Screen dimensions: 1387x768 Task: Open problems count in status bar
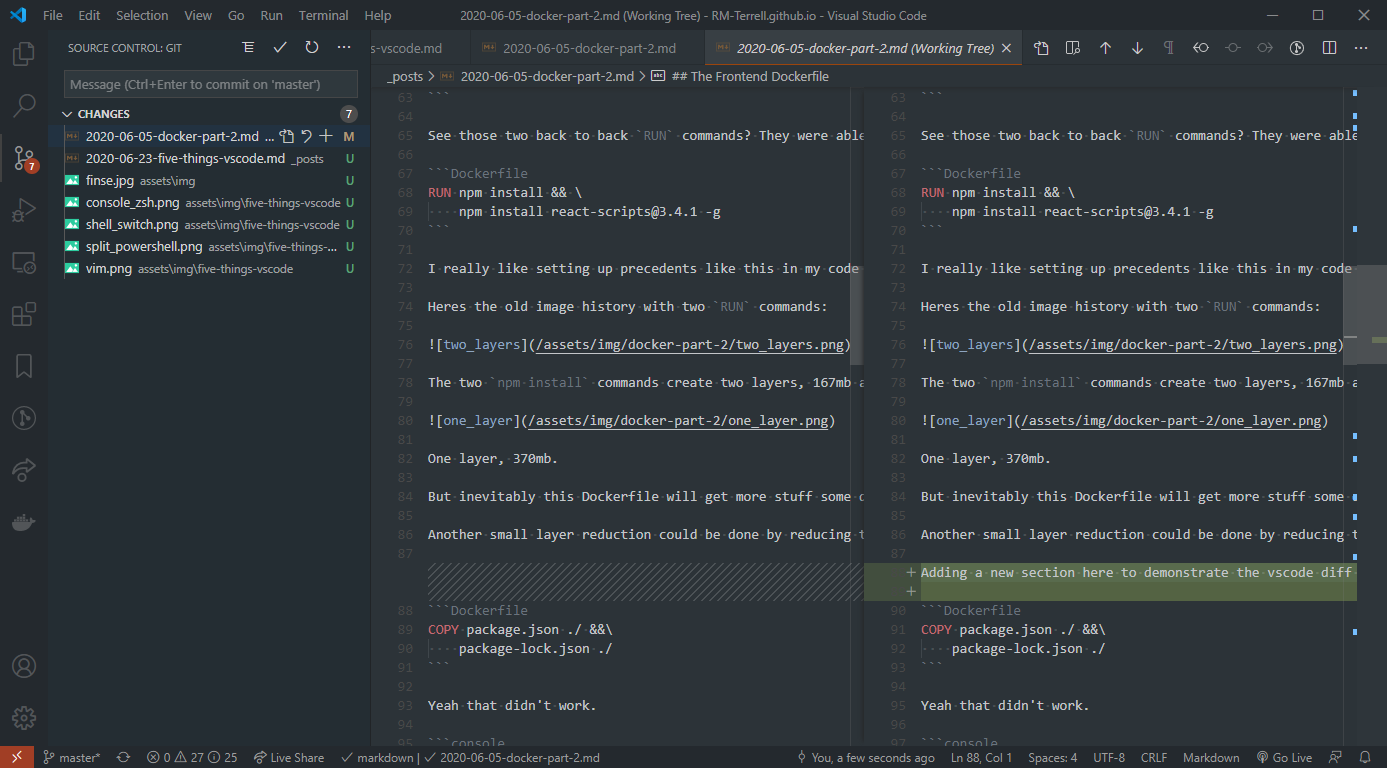pos(192,757)
